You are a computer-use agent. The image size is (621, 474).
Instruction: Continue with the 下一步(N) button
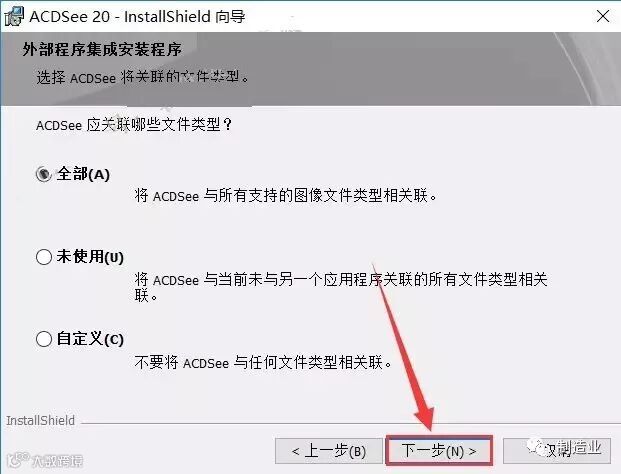click(439, 451)
